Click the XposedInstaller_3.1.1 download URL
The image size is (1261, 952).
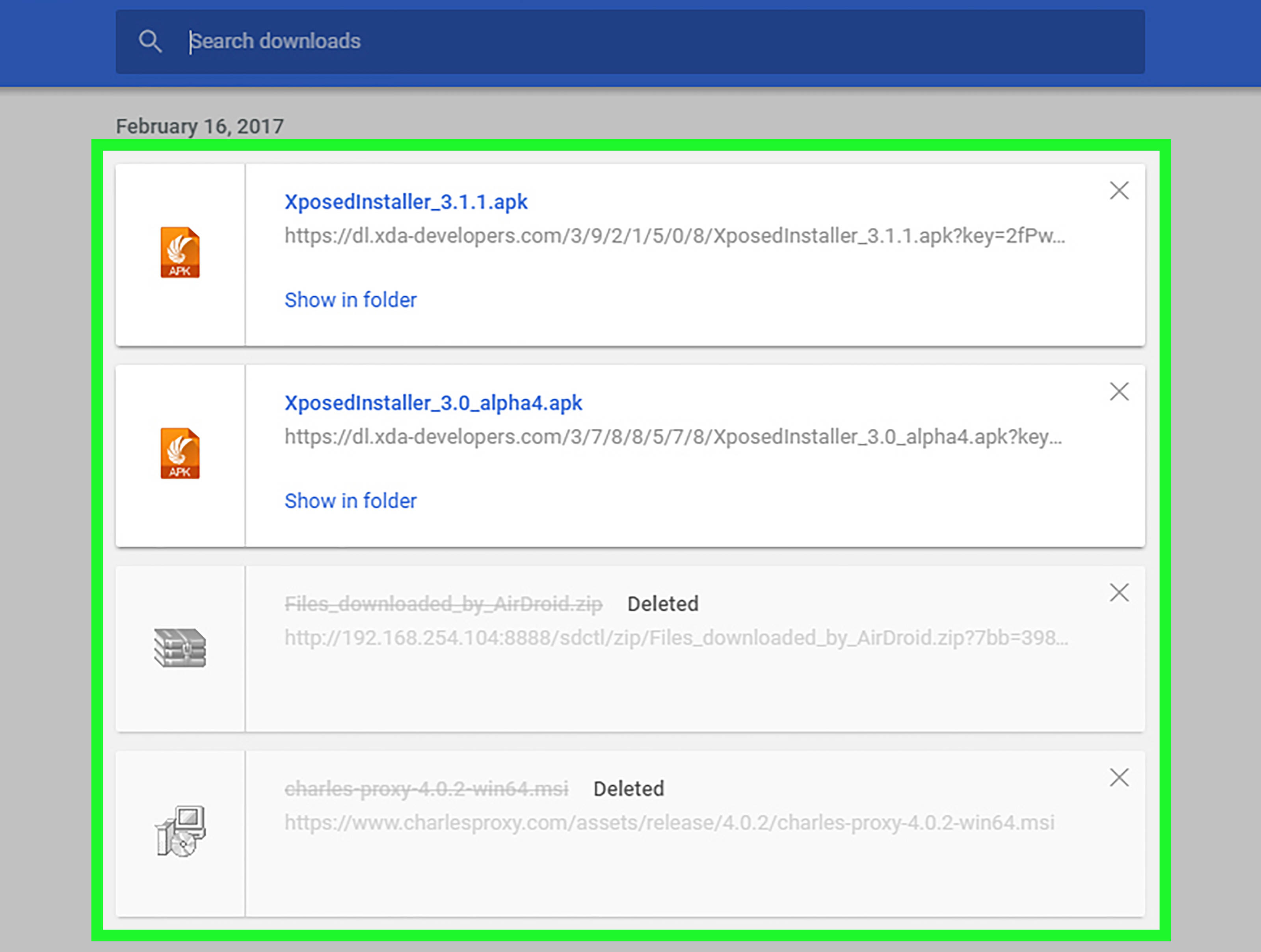coord(674,235)
